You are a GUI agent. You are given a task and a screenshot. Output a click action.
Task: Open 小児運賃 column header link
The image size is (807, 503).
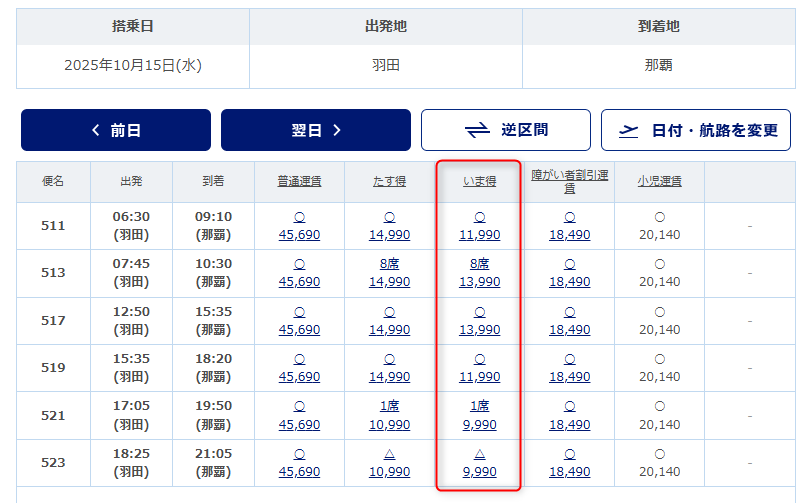[x=660, y=181]
